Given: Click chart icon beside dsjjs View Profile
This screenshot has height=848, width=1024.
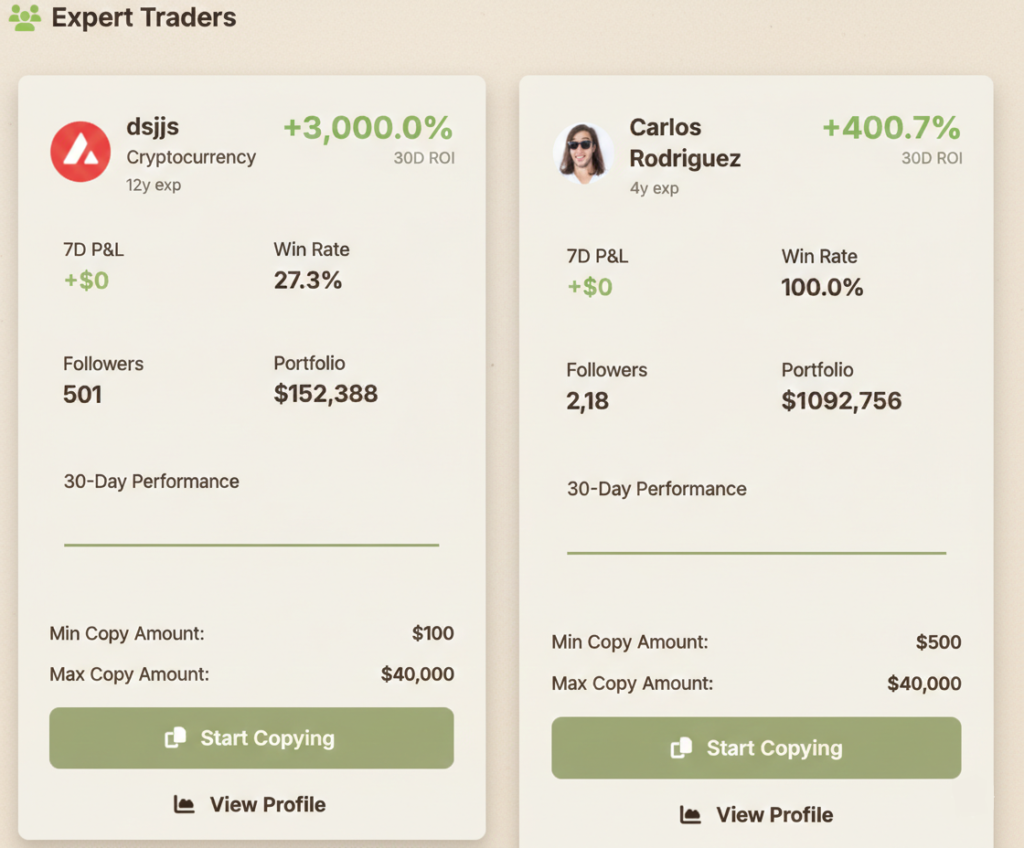Looking at the screenshot, I should pyautogui.click(x=184, y=804).
